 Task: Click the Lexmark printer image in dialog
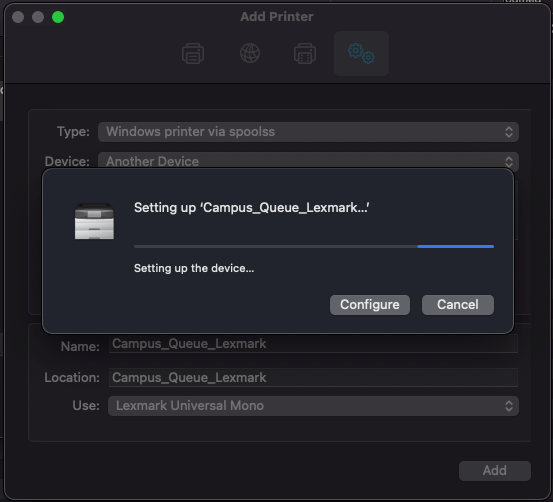[x=94, y=221]
